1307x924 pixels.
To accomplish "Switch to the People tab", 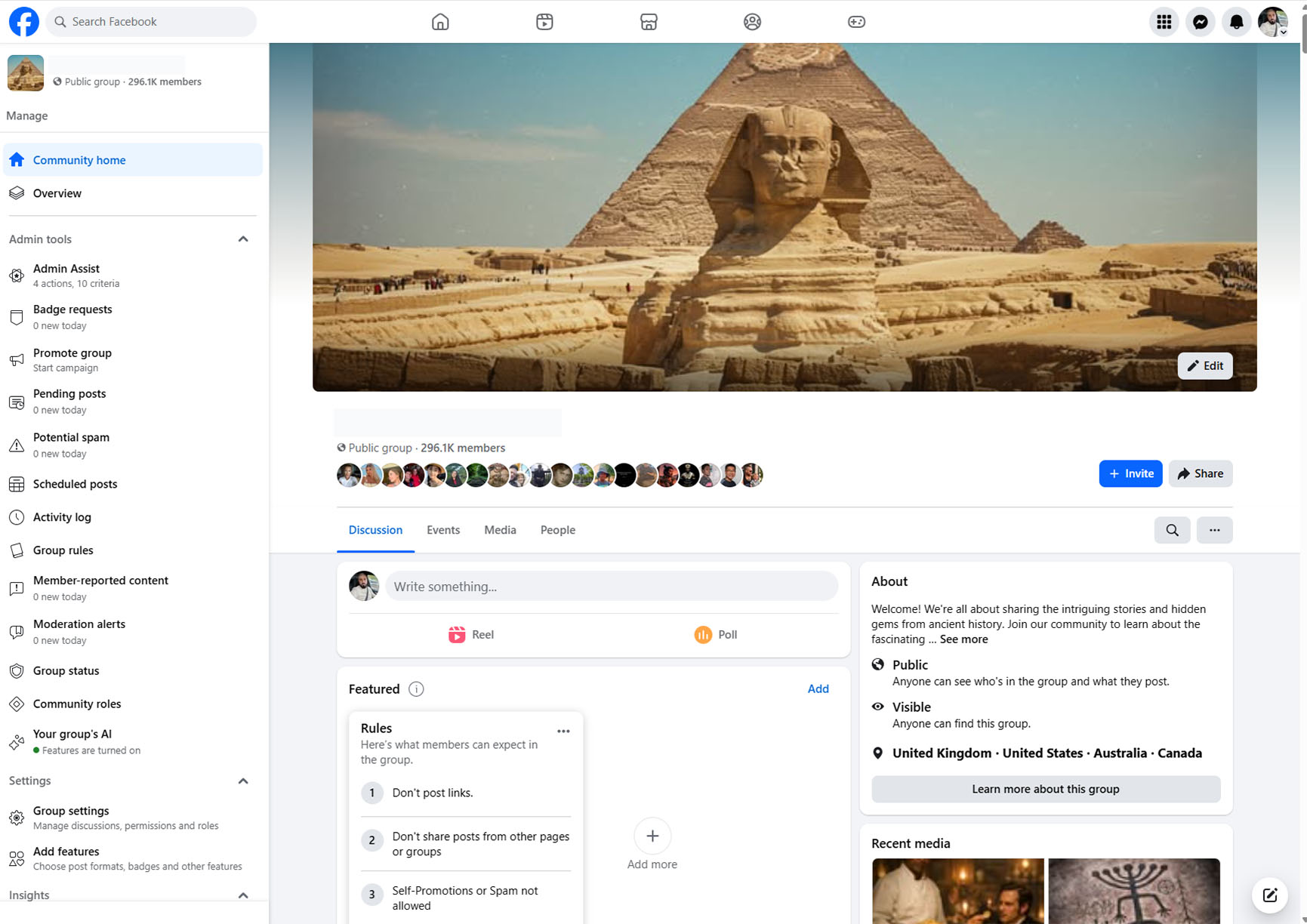I will coord(557,530).
